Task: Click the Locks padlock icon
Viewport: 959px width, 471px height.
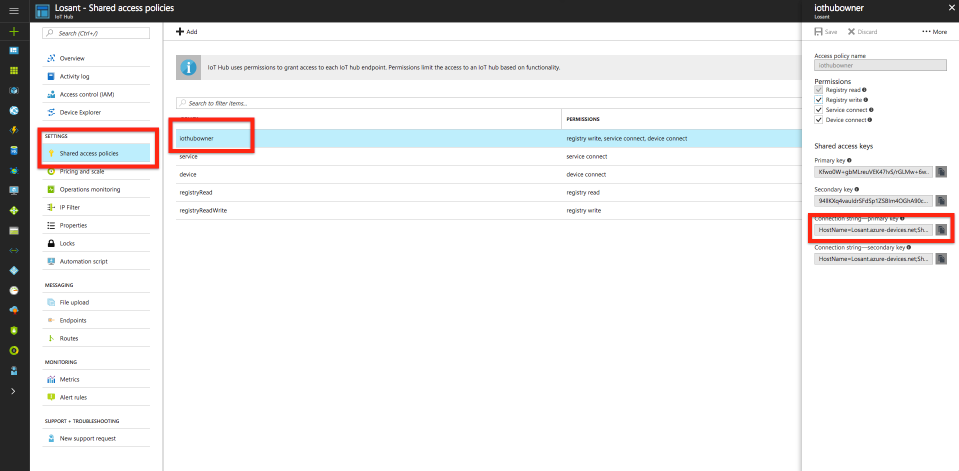Action: coord(53,243)
